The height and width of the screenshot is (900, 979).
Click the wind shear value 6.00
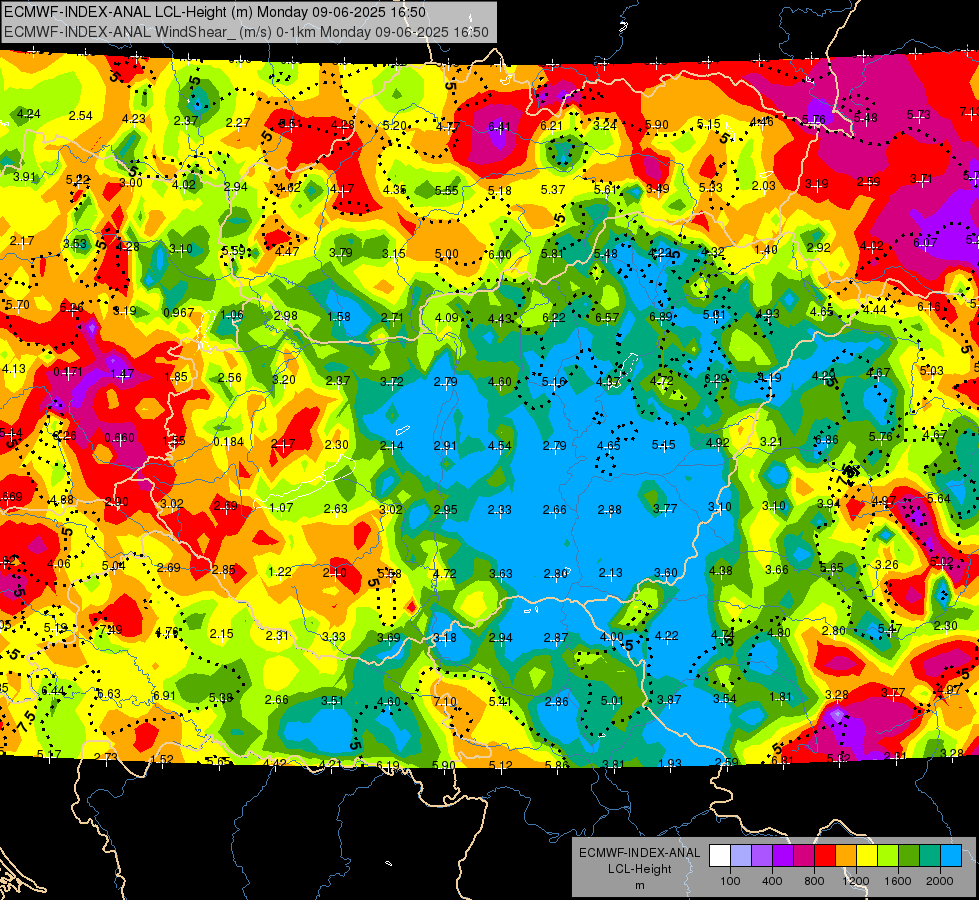pyautogui.click(x=499, y=254)
